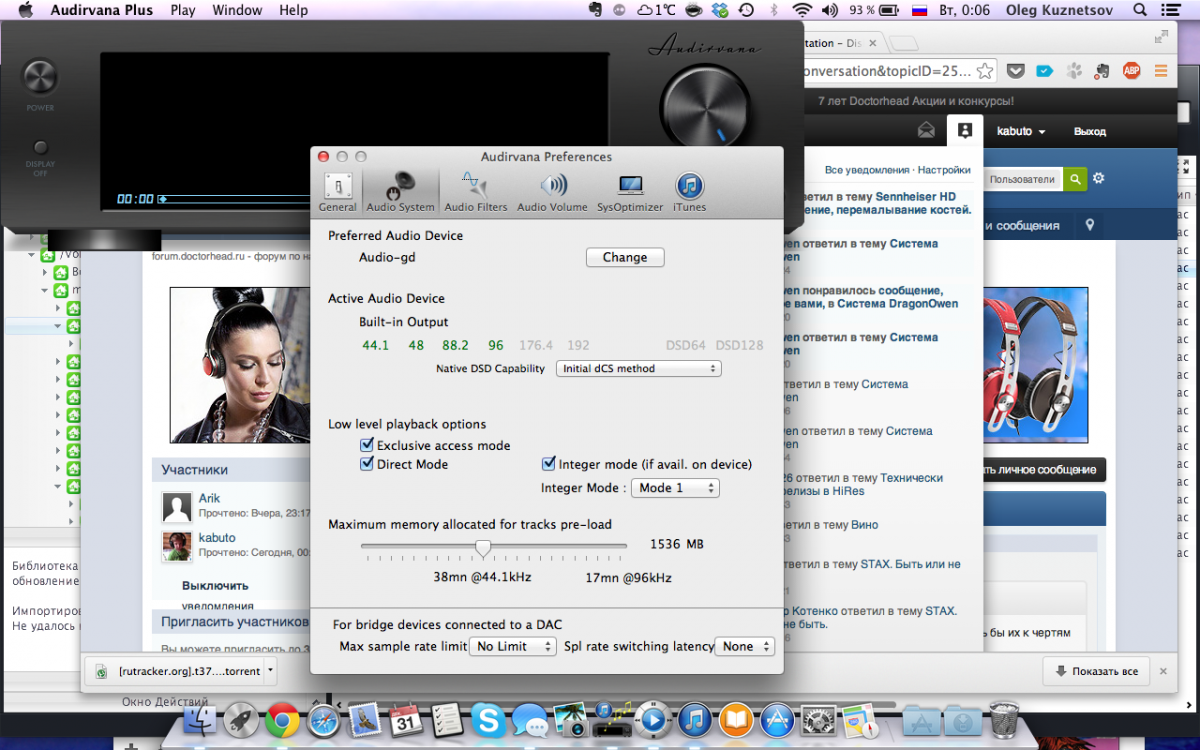Open iBooks from the Dock
The height and width of the screenshot is (750, 1200).
(735, 719)
